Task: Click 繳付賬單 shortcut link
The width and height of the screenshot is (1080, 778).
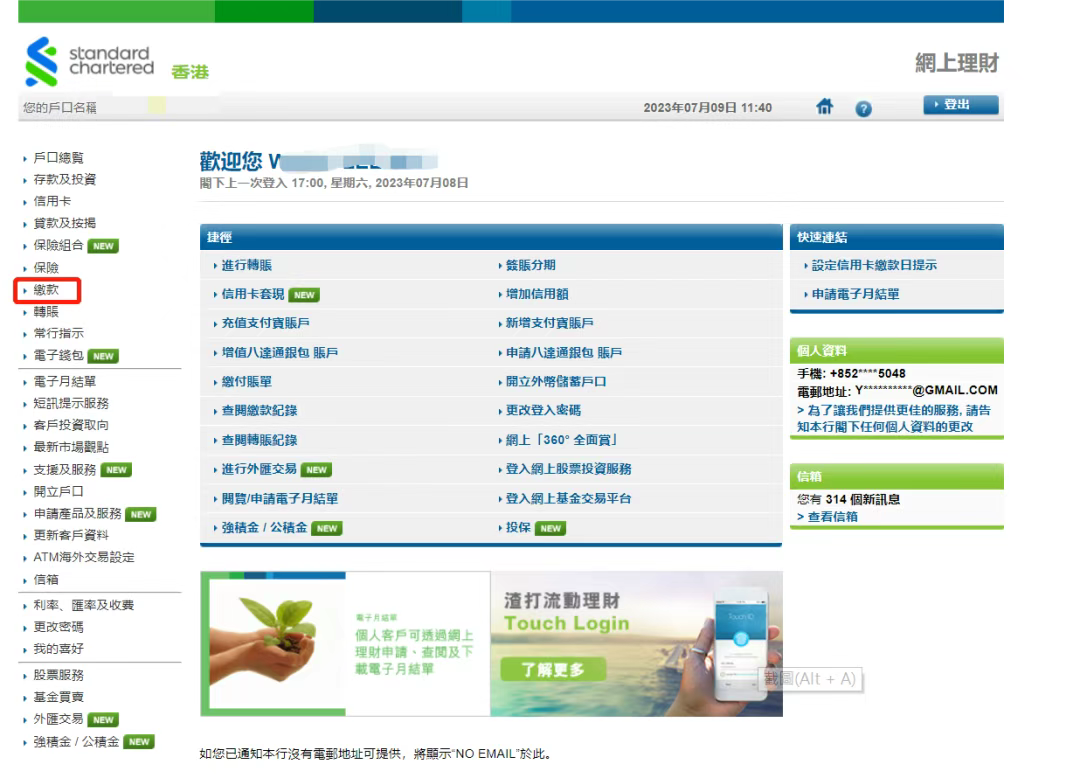Action: coord(246,382)
